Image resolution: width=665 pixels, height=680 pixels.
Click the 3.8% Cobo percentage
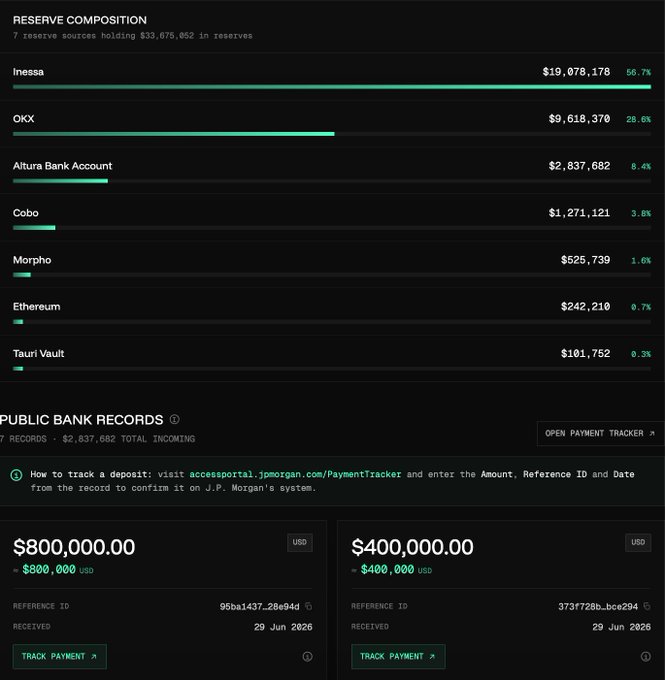pos(641,213)
